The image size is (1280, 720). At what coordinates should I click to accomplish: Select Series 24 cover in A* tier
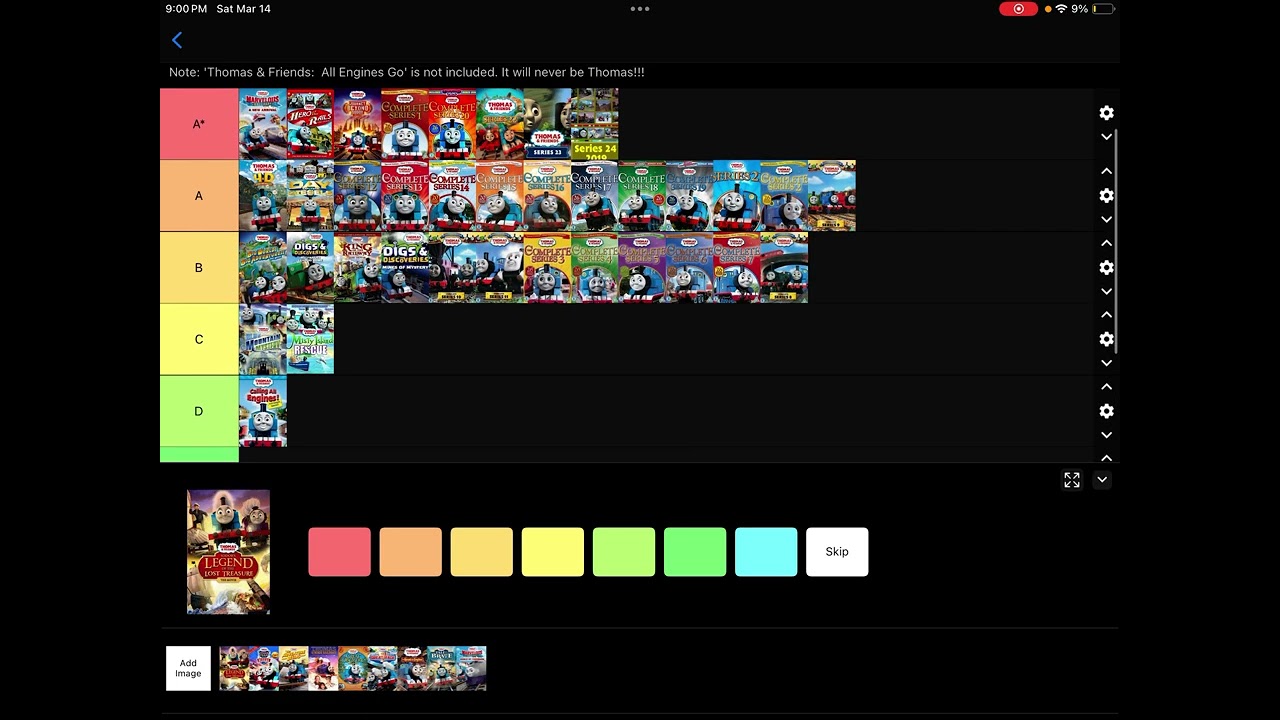coord(595,124)
